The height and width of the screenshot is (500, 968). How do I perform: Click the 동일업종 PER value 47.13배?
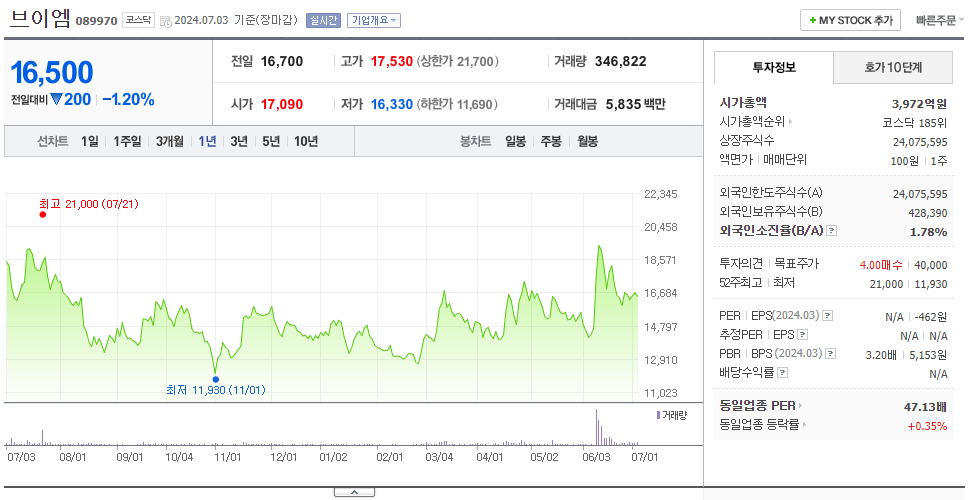coord(925,406)
